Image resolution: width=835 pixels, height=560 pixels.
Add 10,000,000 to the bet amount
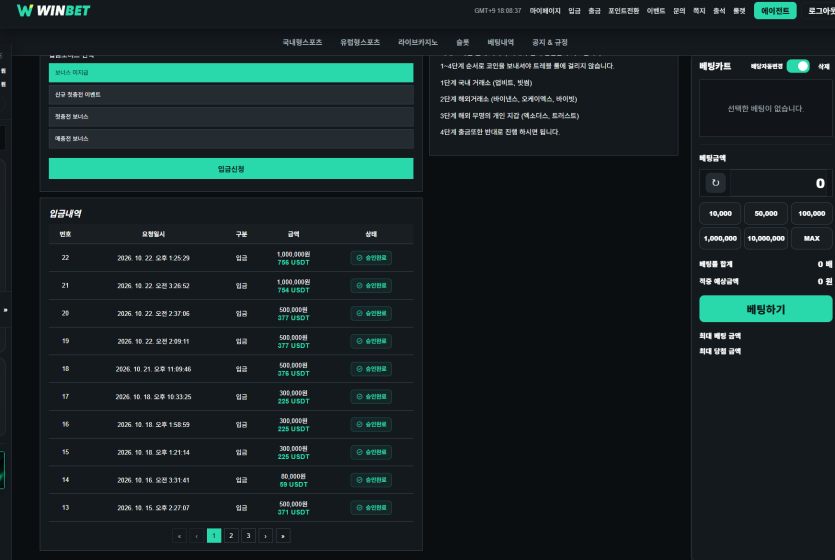766,238
